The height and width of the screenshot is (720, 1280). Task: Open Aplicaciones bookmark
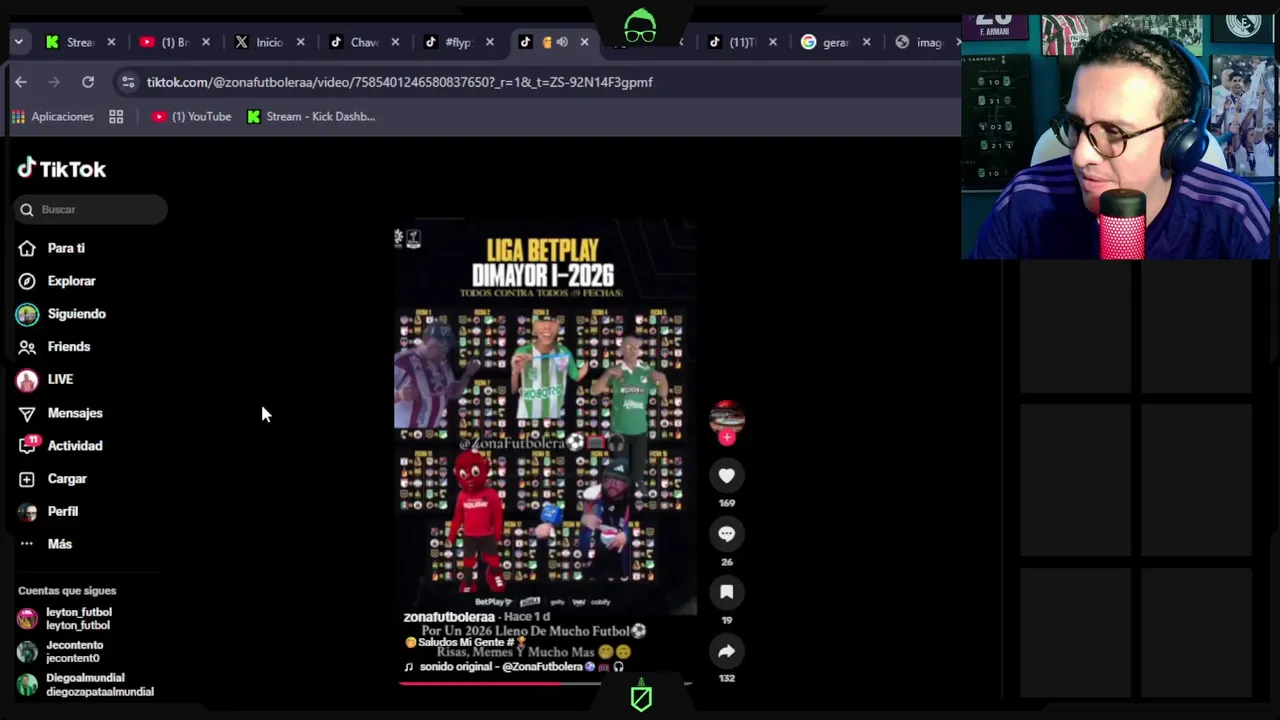pyautogui.click(x=53, y=117)
